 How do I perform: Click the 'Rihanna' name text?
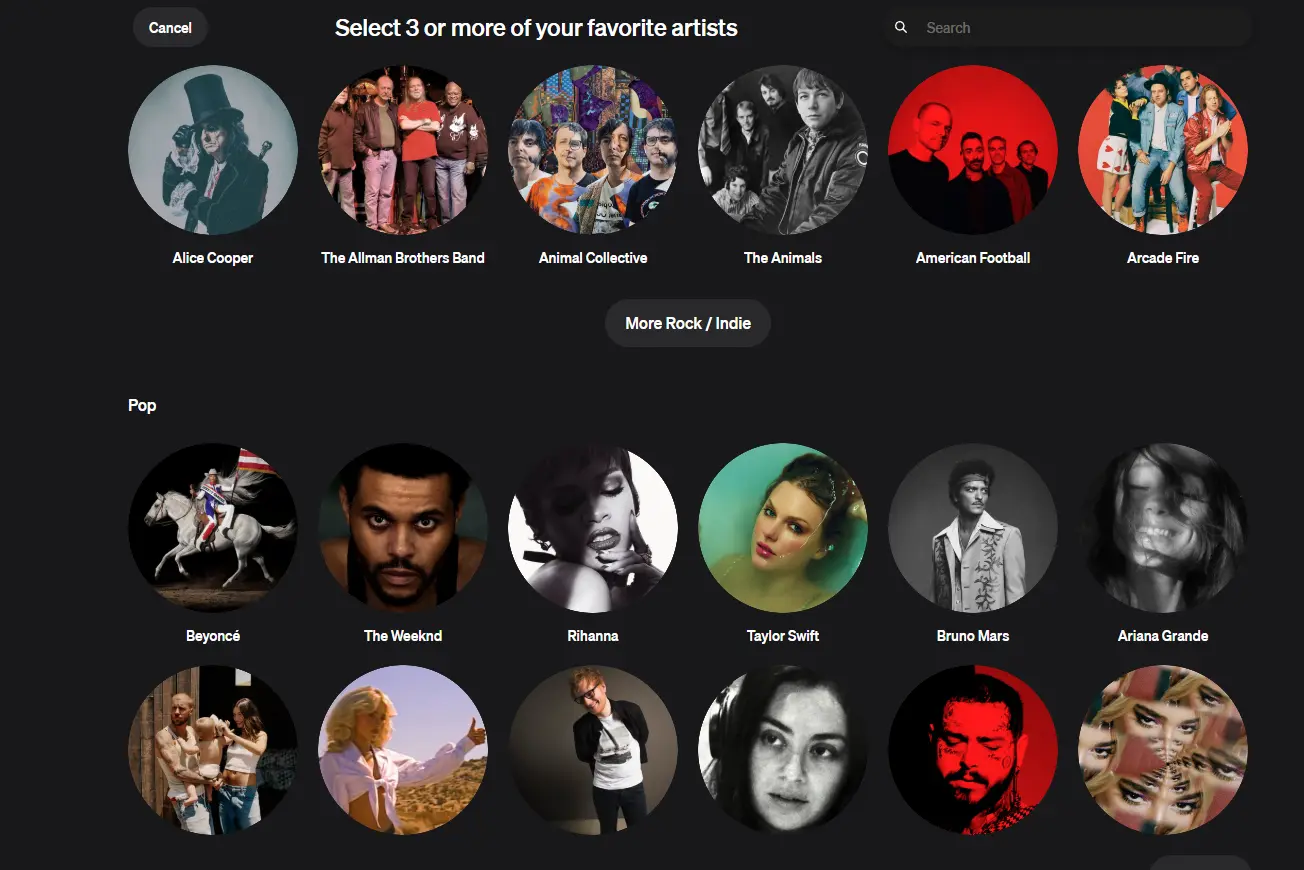[593, 636]
